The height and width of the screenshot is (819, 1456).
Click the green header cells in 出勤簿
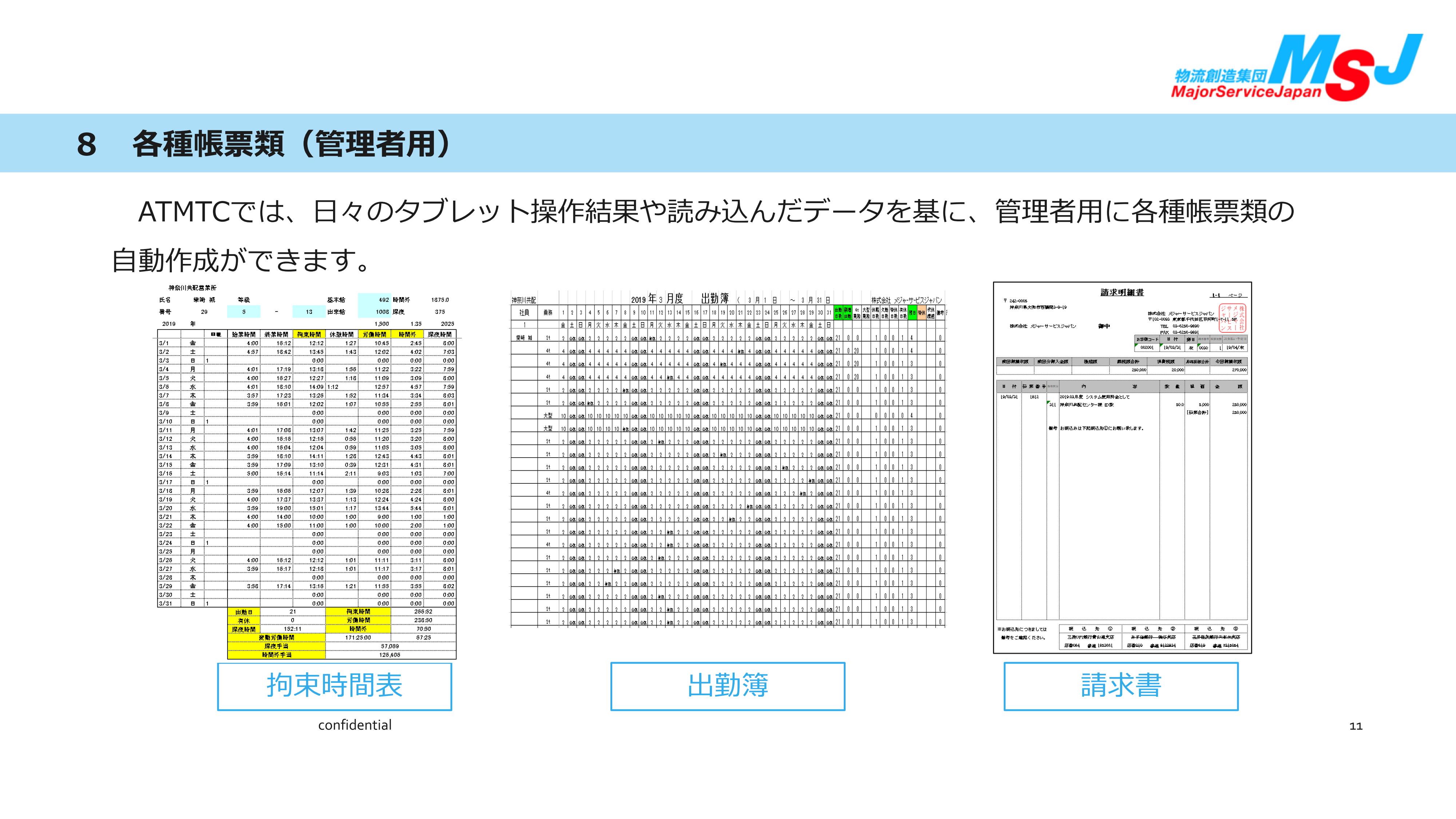[843, 313]
